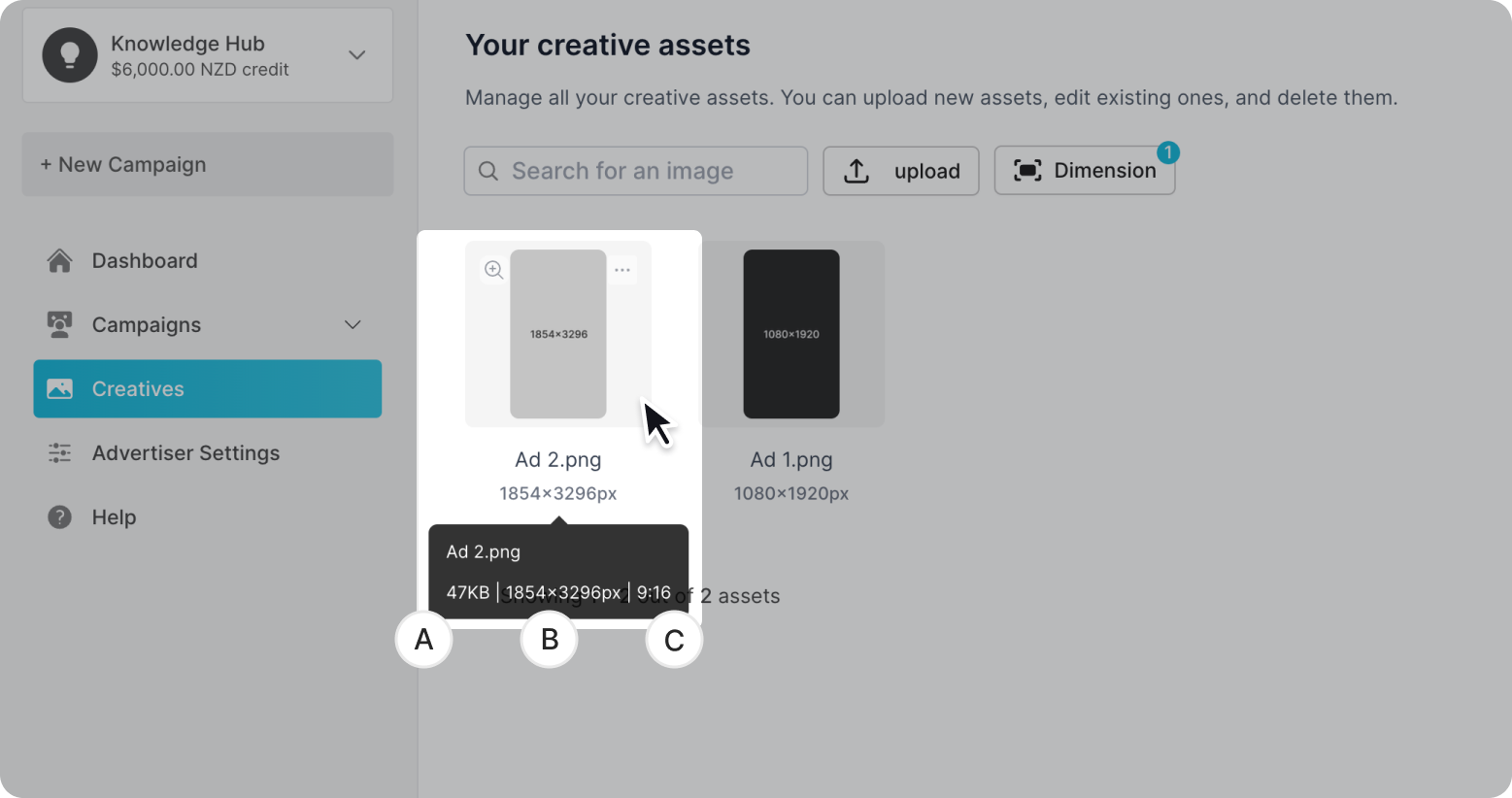Click the Campaigns sidebar icon
Image resolution: width=1512 pixels, height=798 pixels.
pos(60,324)
